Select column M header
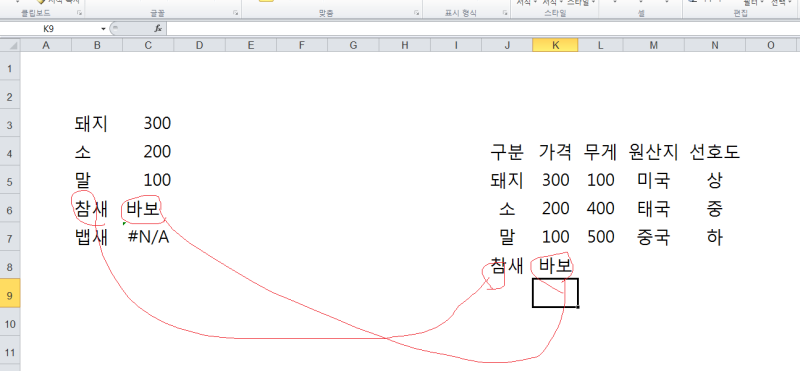The image size is (800, 371). coord(654,45)
